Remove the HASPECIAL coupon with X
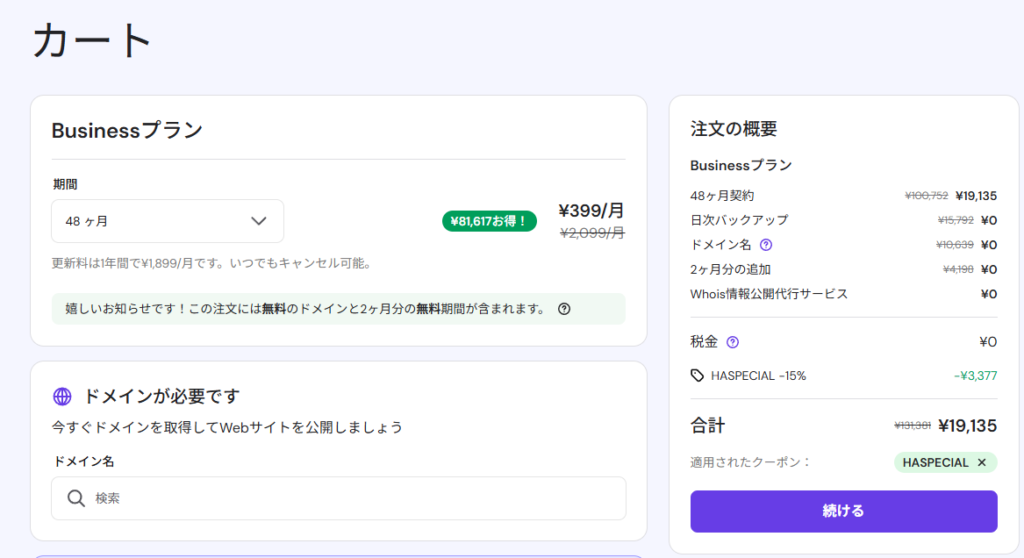Viewport: 1024px width, 558px height. pyautogui.click(x=981, y=463)
